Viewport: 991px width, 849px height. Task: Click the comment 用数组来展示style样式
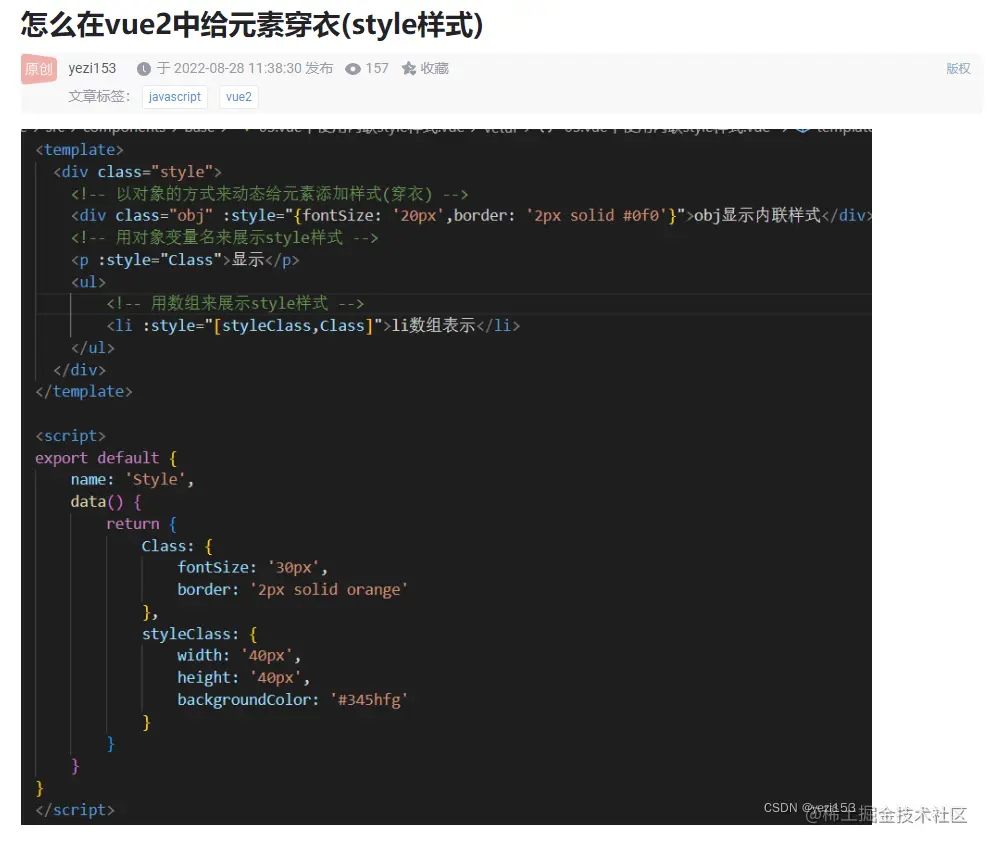[x=235, y=303]
